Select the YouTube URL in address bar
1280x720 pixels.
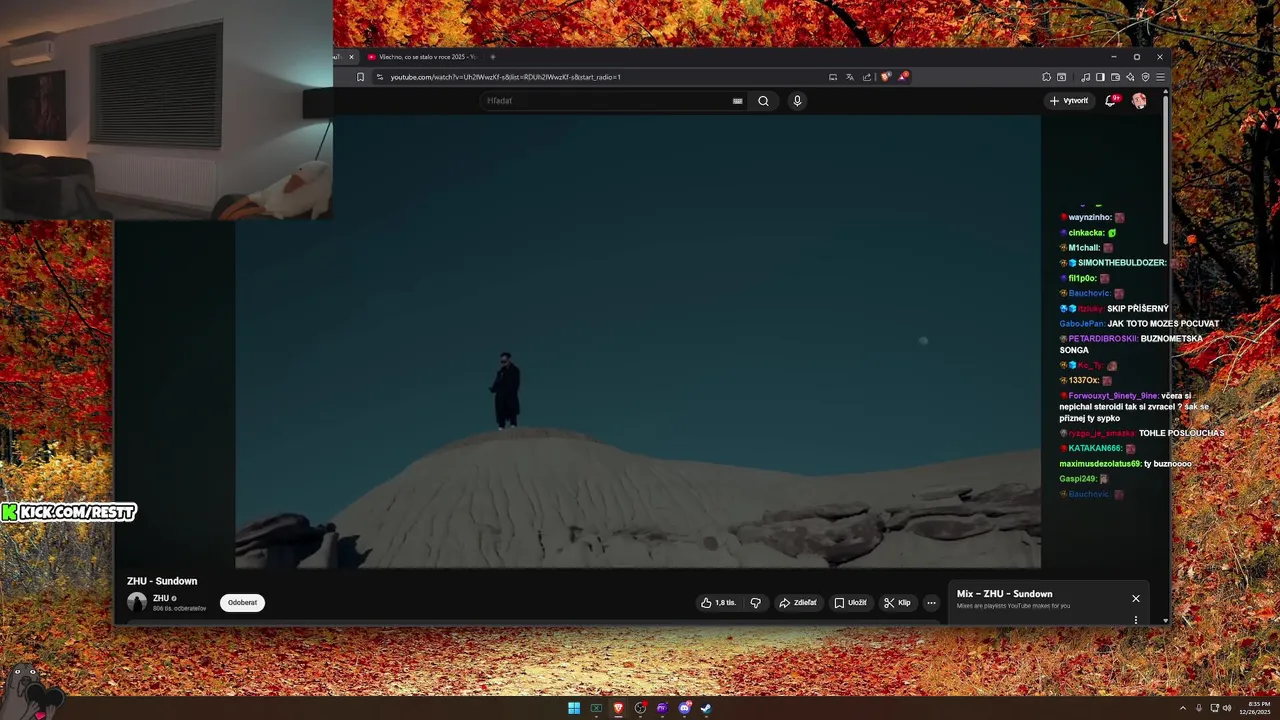pyautogui.click(x=505, y=77)
